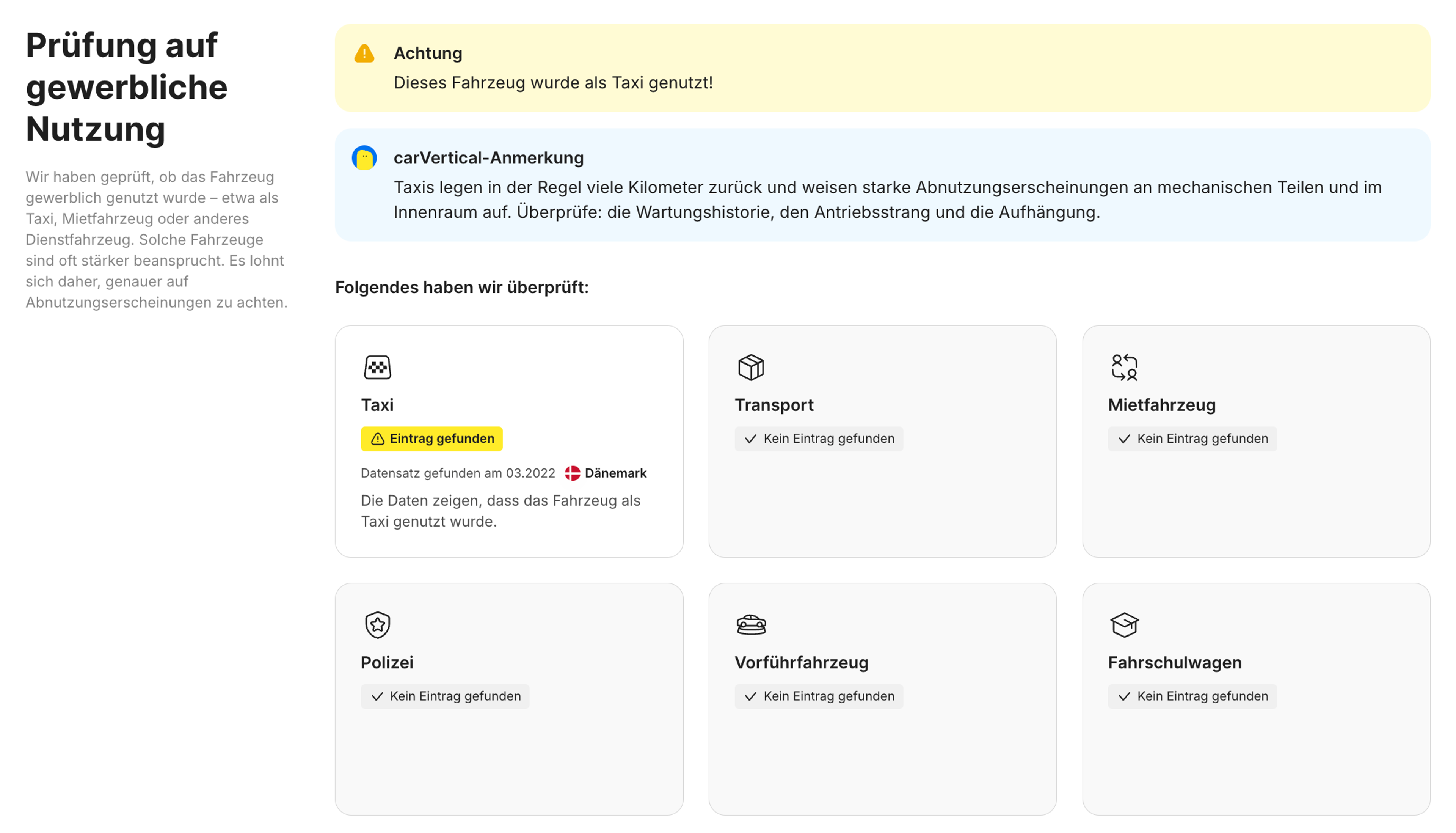Click the Transport package box icon
The height and width of the screenshot is (833, 1456).
pos(752,367)
